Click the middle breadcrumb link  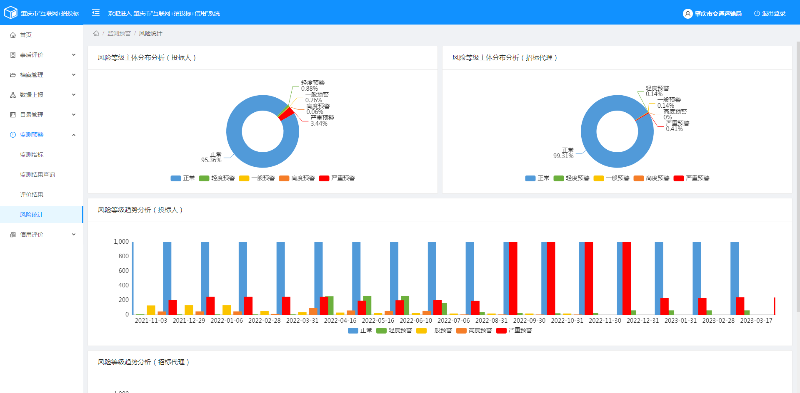pyautogui.click(x=119, y=34)
